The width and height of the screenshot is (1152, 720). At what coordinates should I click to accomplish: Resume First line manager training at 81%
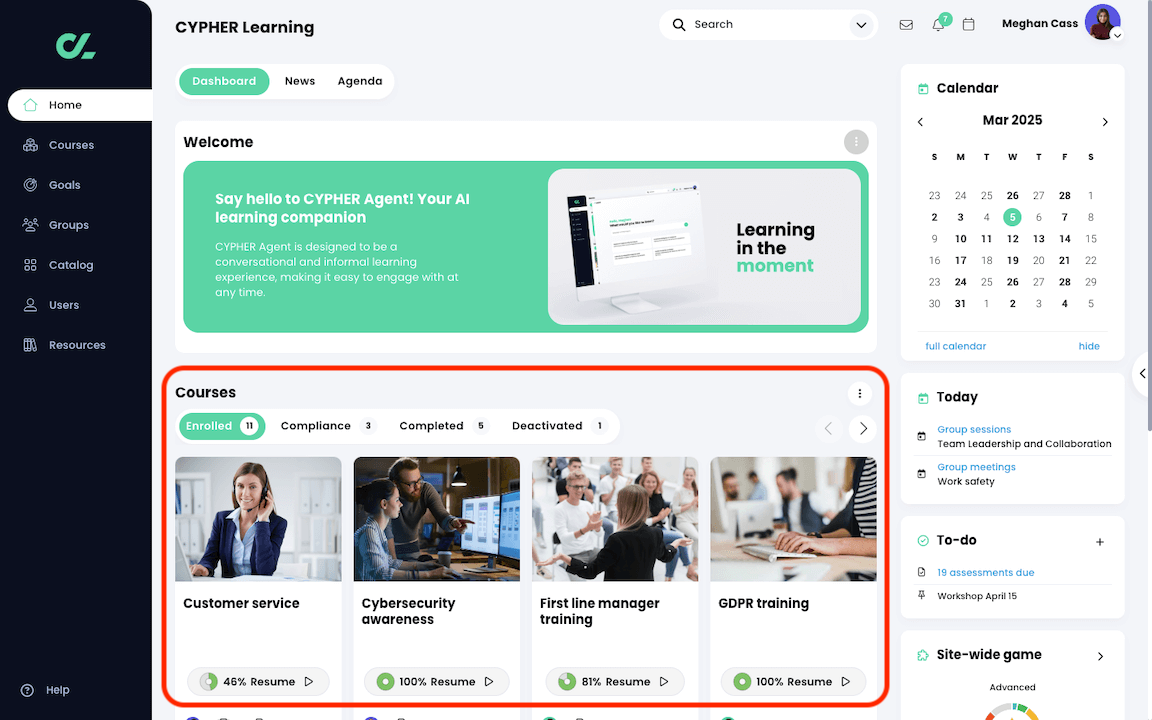[615, 682]
